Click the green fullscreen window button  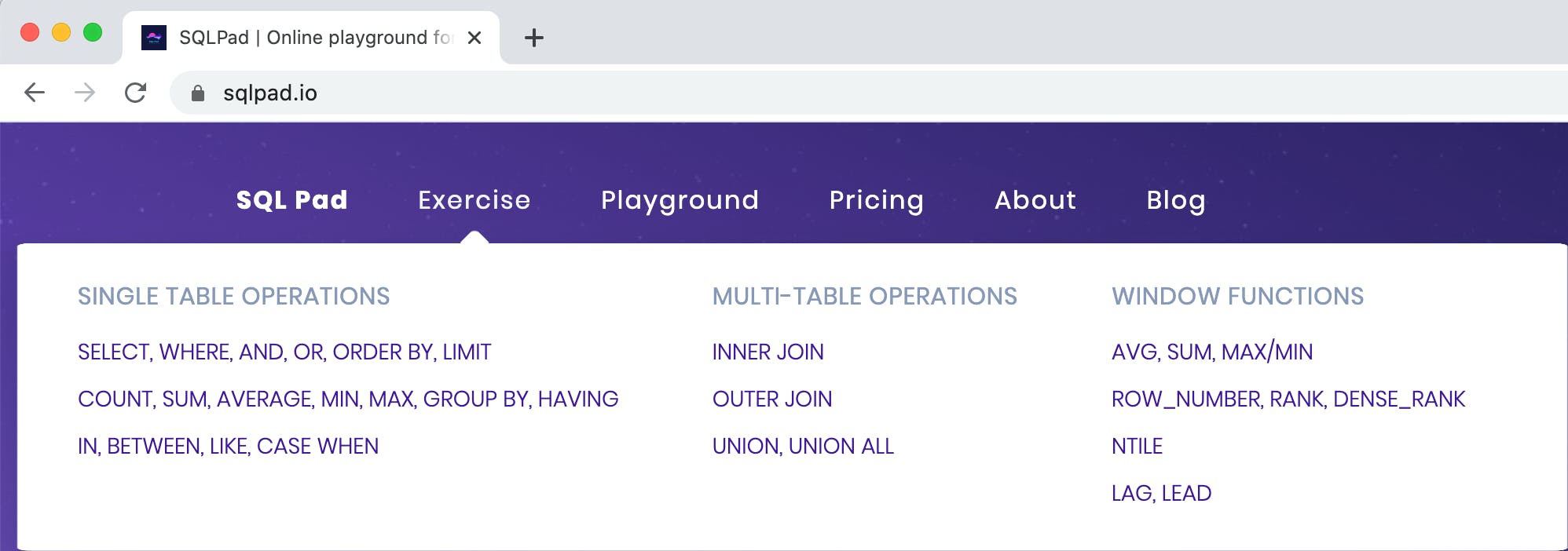pos(93,32)
